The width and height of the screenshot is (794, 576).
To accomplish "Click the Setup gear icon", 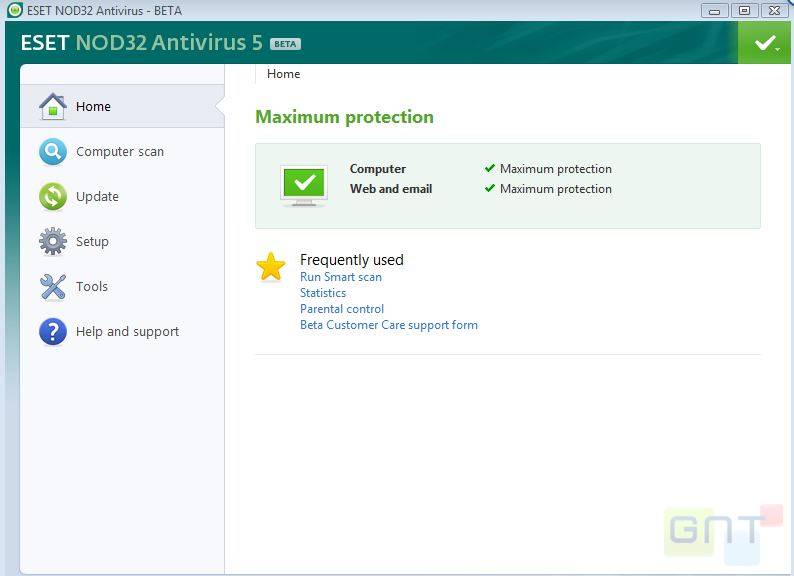I will (x=52, y=241).
